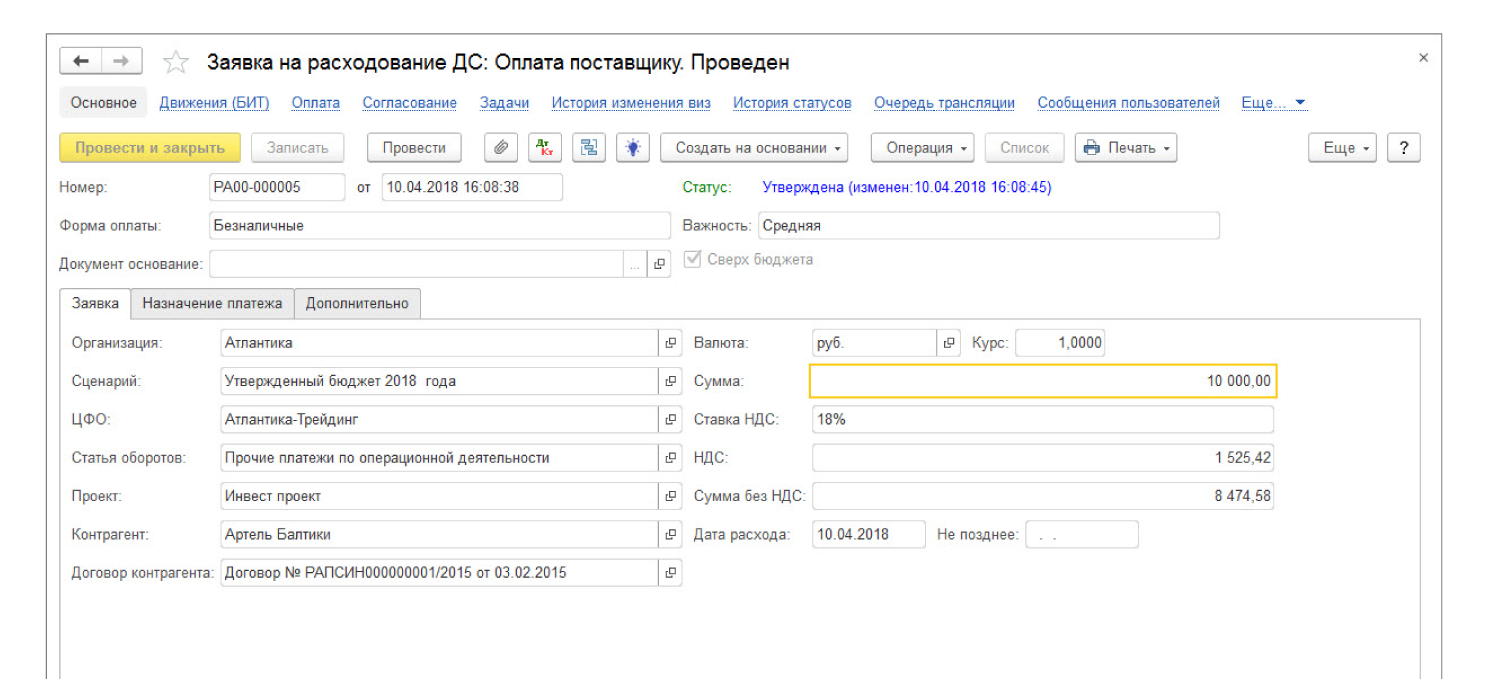
Task: Expand the Создать на основании dropdown
Action: click(x=755, y=148)
